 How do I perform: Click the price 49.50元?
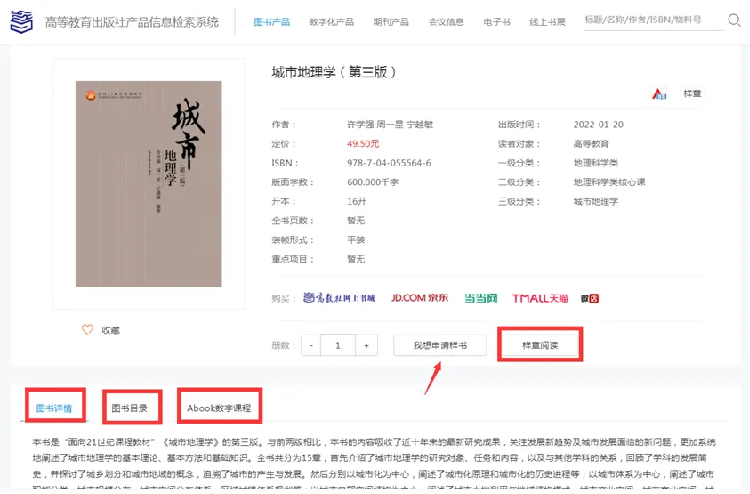(x=363, y=144)
